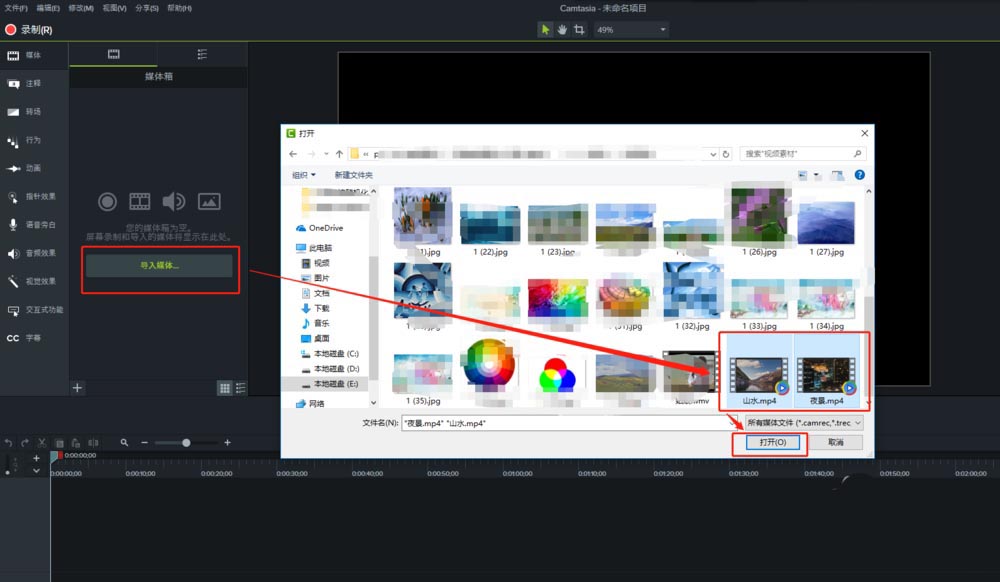Click the plus icon below media bin
Viewport: 1000px width, 582px height.
[x=77, y=388]
